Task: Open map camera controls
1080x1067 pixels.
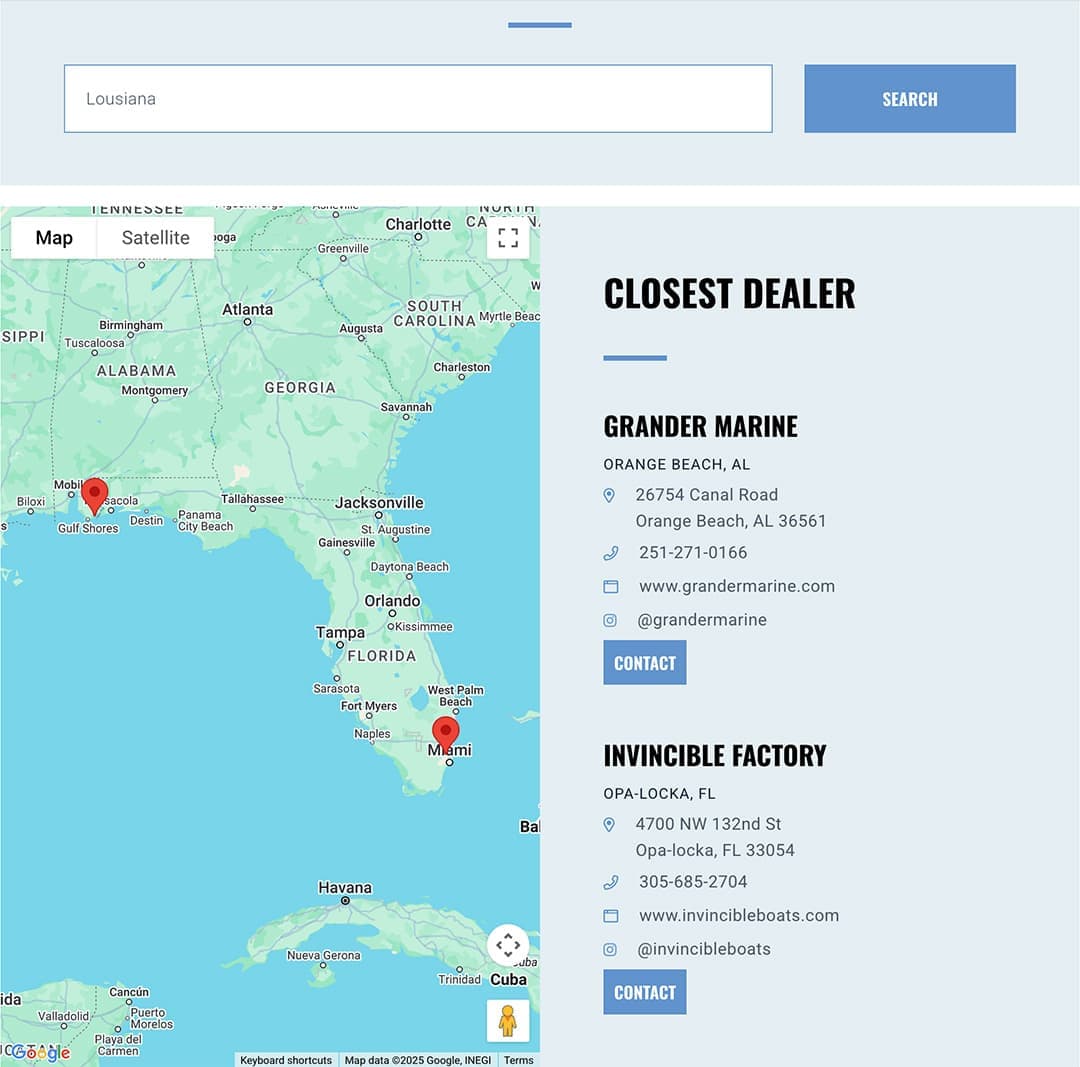Action: coord(508,944)
